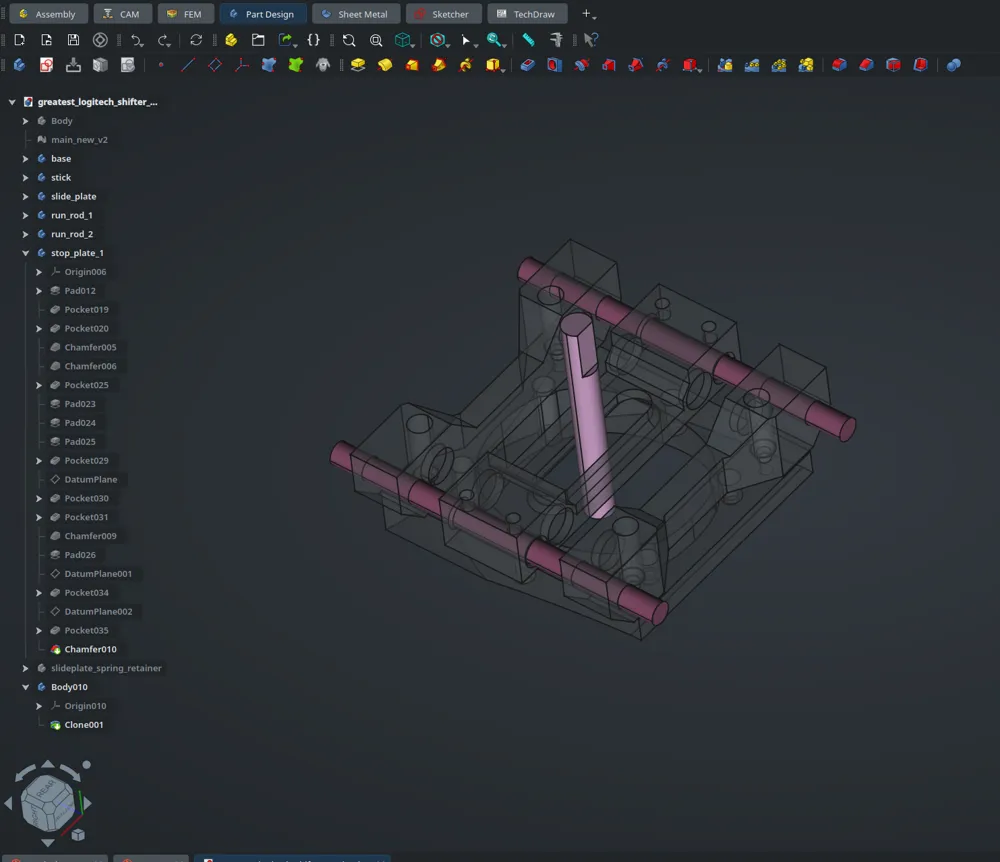Click the Undo arrow
Screen dimensions: 1000x862
tap(136, 40)
